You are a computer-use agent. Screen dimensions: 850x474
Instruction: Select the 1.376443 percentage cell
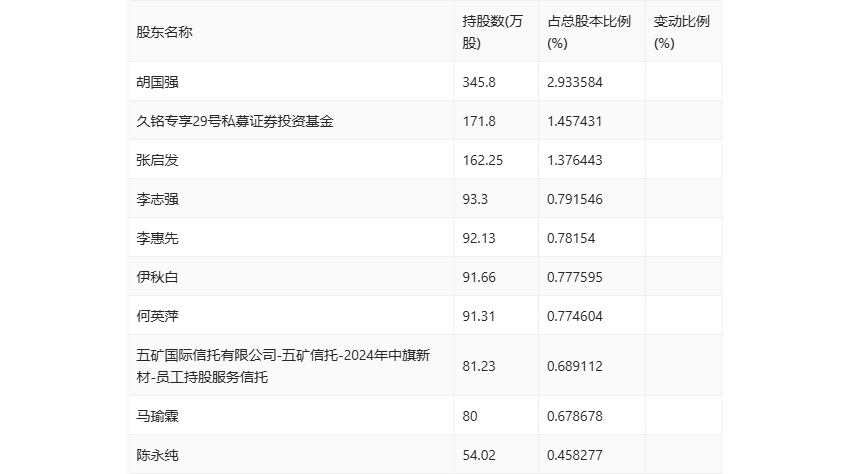click(575, 160)
